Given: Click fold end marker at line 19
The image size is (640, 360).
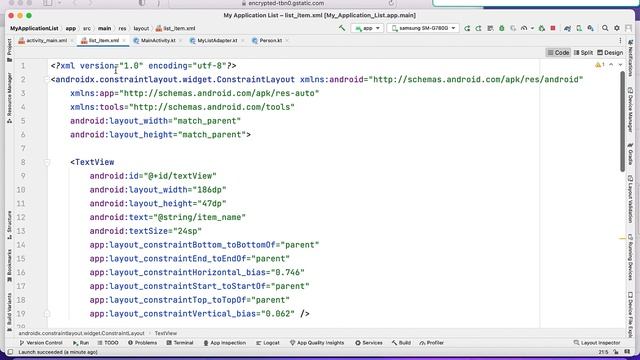Looking at the screenshot, I should [x=46, y=313].
